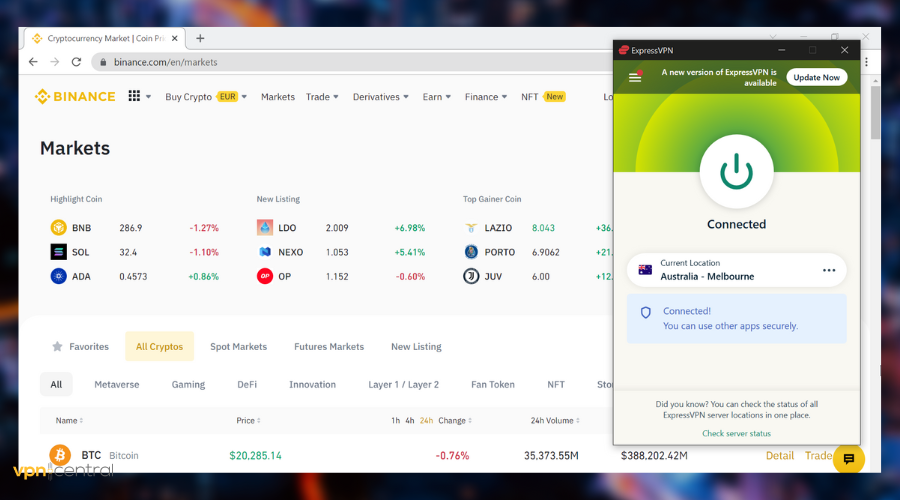900x500 pixels.
Task: Open Chrome's three-dot menu
Action: [x=867, y=62]
